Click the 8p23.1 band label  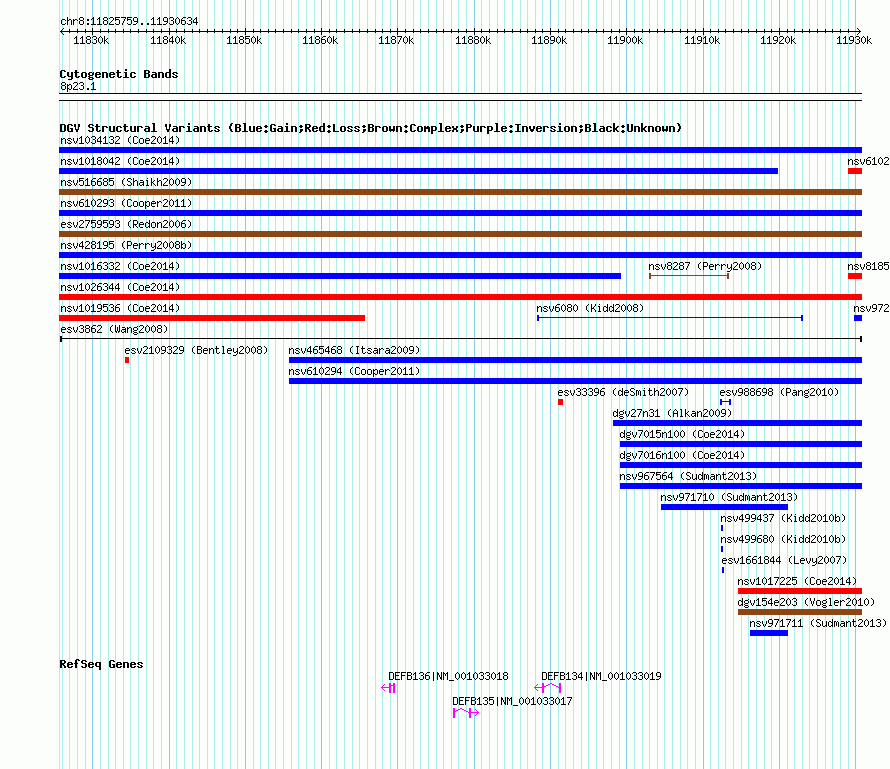78,87
